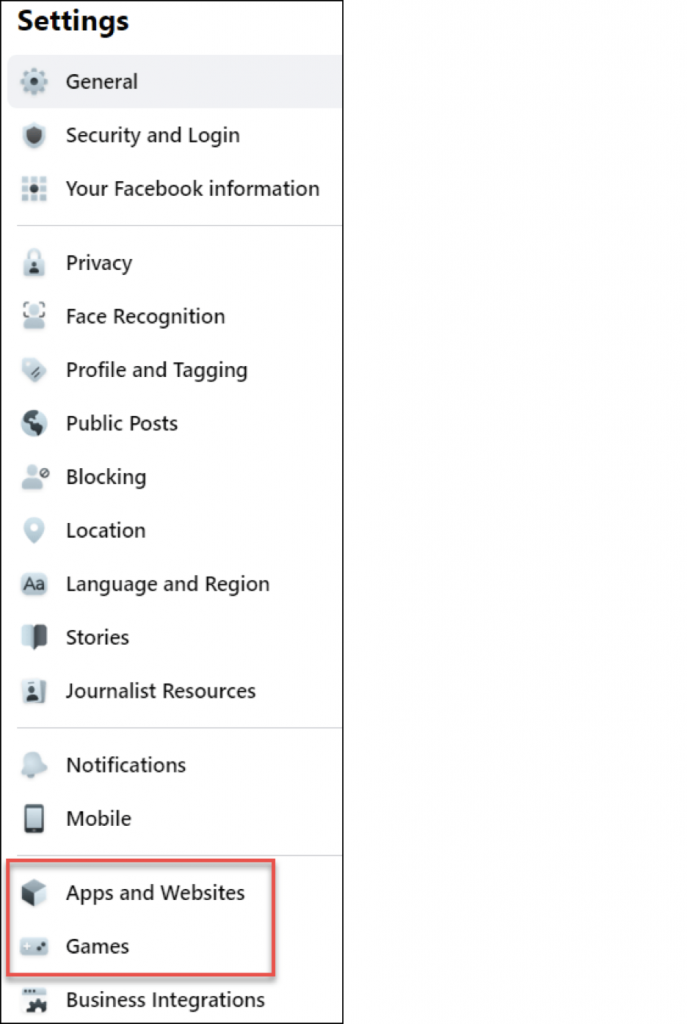
Task: Click the Profile and Tagging tag icon
Action: tap(34, 370)
